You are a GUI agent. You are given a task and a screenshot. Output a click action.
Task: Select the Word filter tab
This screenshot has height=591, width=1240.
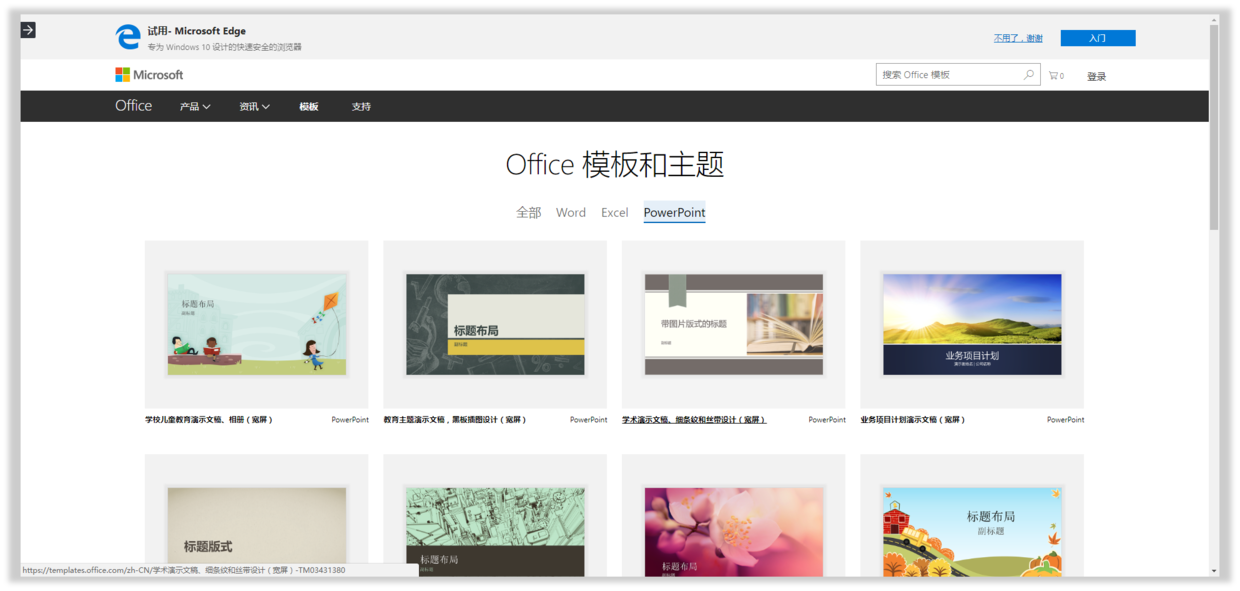coord(571,212)
